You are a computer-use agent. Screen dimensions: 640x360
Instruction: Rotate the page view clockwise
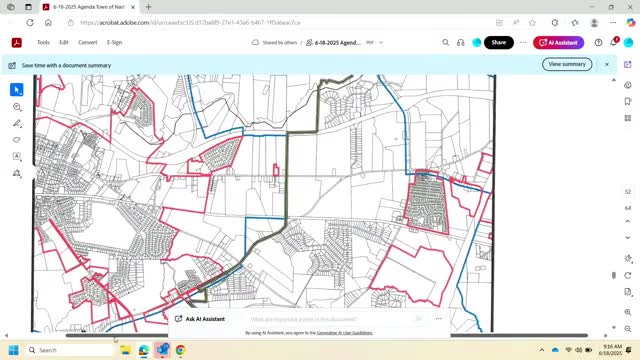tap(628, 276)
